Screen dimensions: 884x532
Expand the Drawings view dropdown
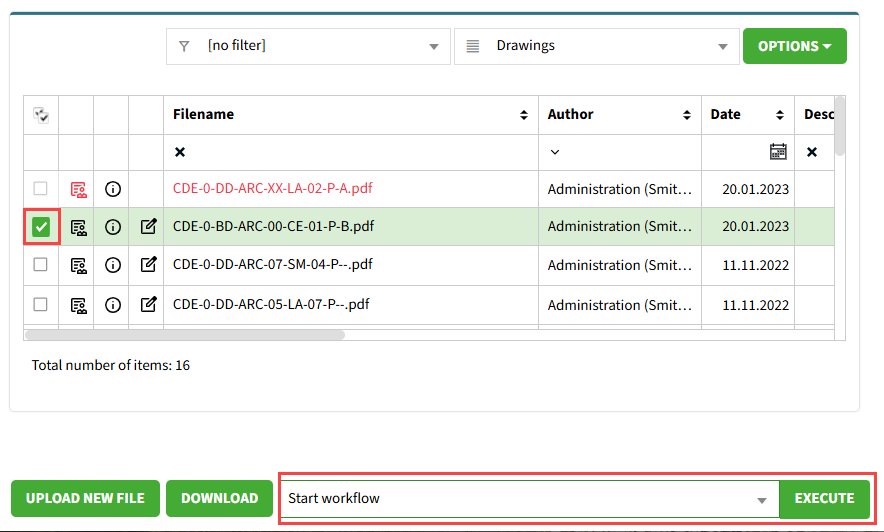(596, 46)
